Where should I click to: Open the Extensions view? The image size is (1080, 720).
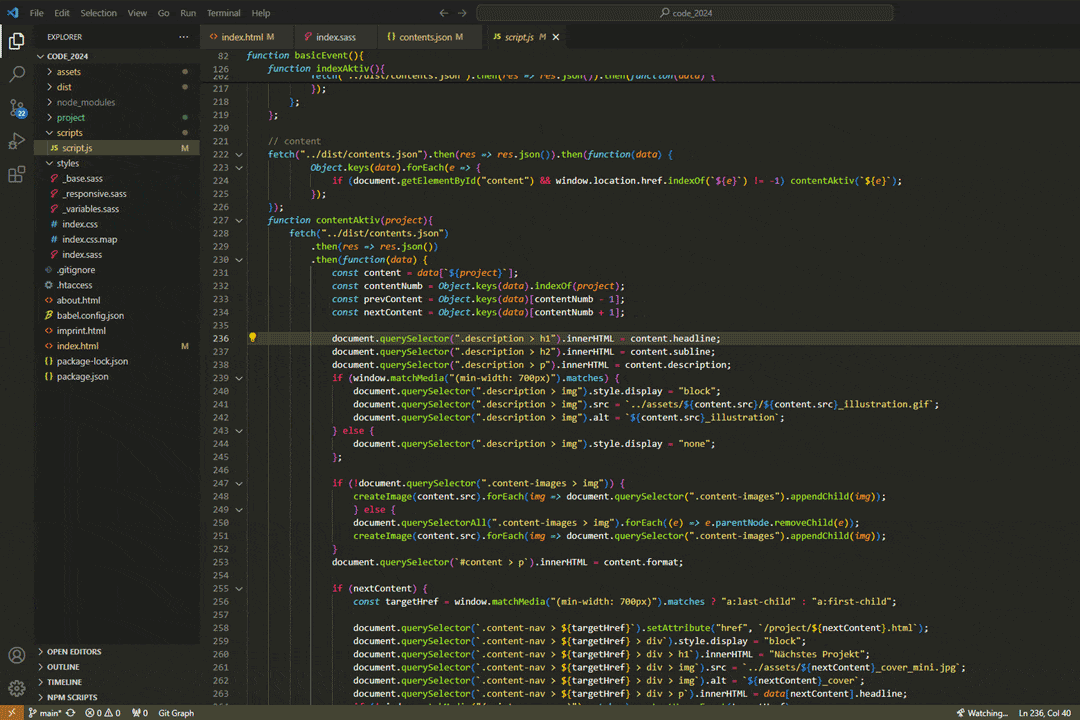pos(17,174)
